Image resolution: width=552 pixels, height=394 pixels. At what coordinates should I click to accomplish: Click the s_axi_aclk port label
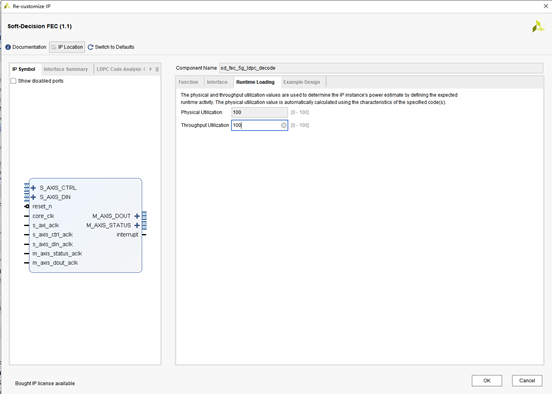[46, 225]
